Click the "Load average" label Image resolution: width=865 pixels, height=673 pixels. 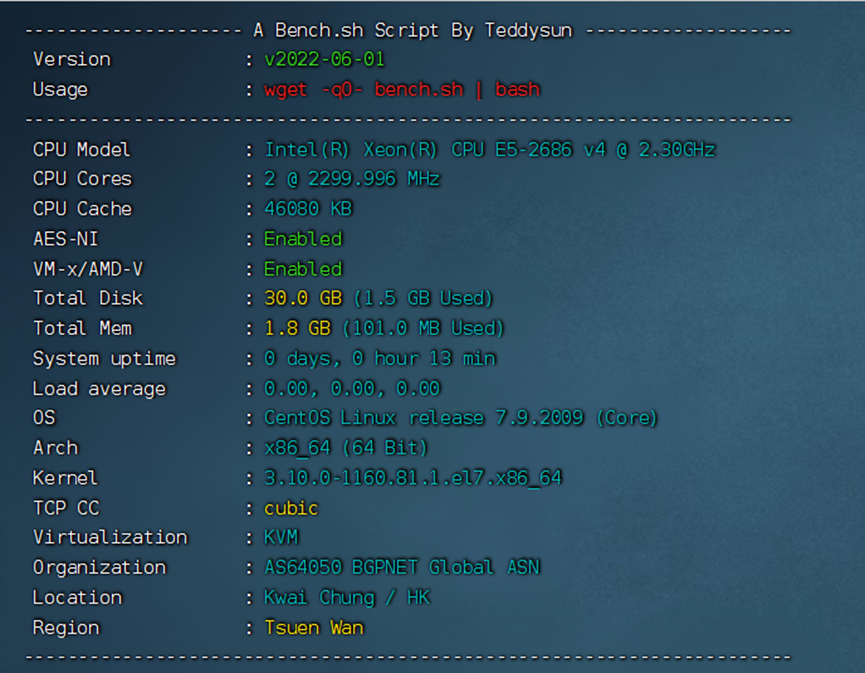(99, 389)
